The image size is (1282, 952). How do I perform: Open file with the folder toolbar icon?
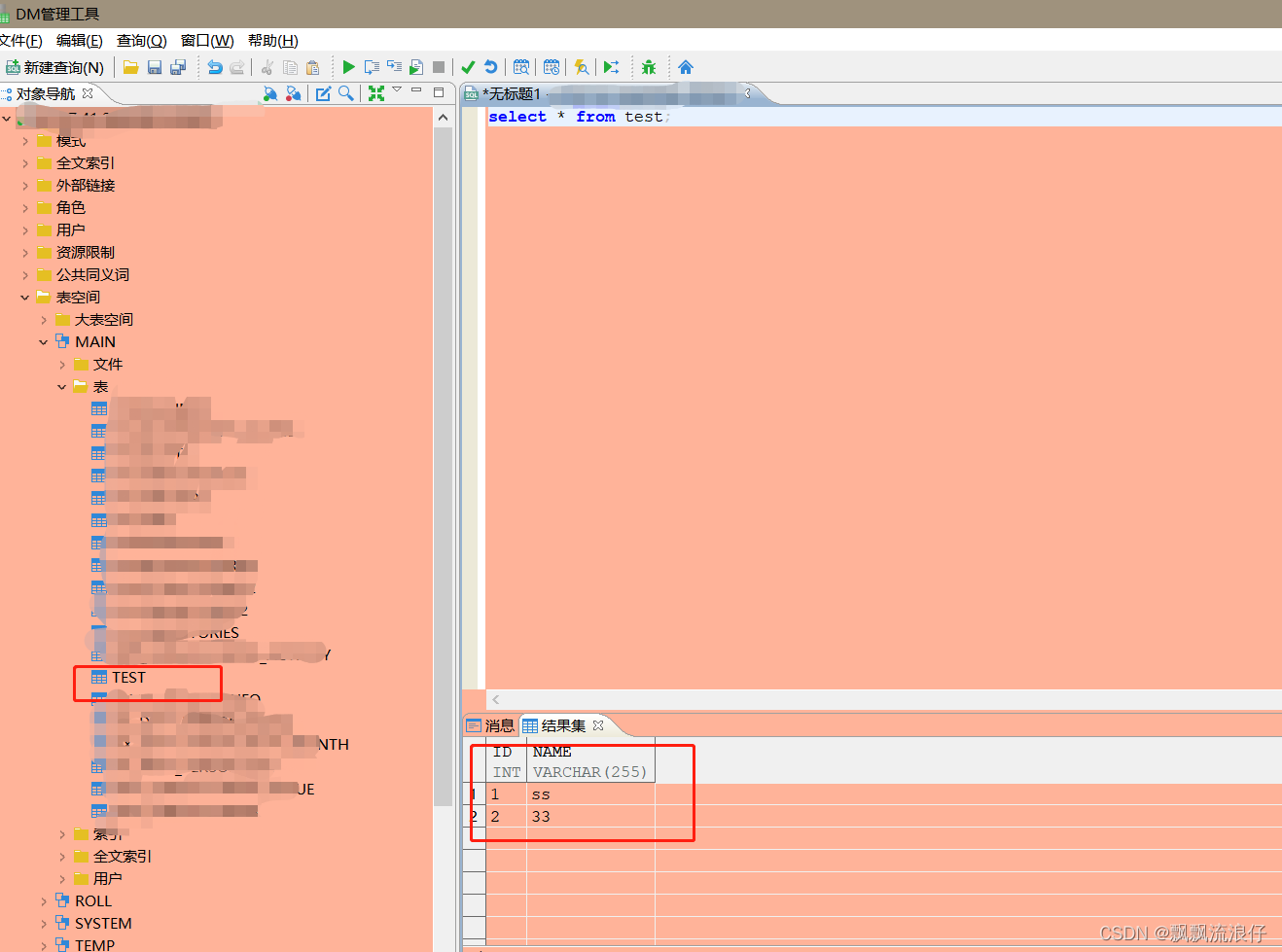pyautogui.click(x=130, y=67)
